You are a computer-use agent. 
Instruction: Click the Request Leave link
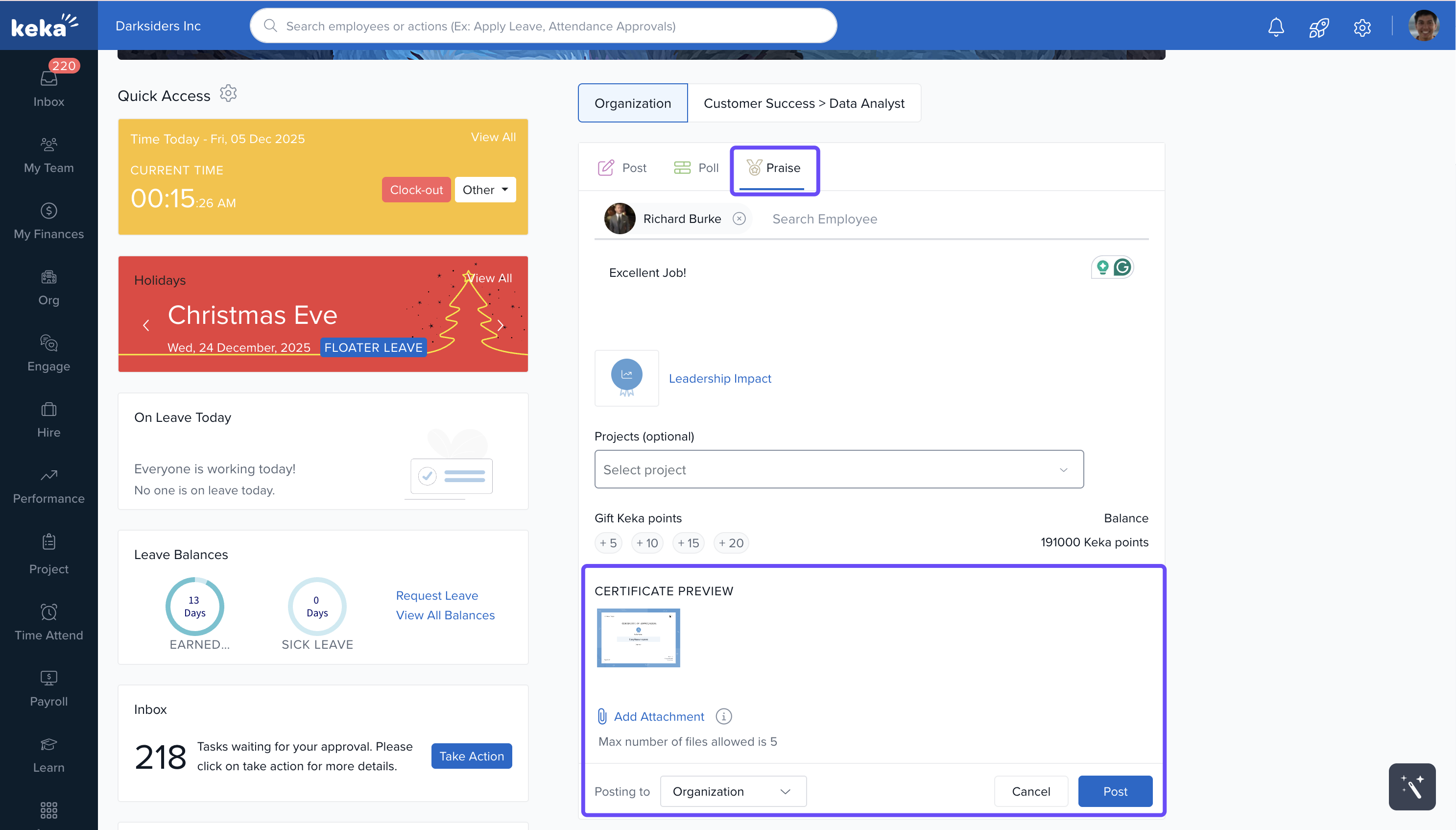[437, 595]
